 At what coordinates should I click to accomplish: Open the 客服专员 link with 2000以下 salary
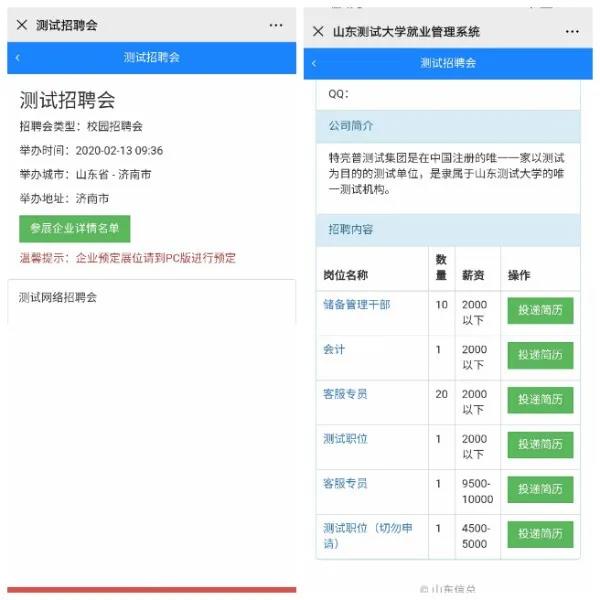[x=345, y=394]
